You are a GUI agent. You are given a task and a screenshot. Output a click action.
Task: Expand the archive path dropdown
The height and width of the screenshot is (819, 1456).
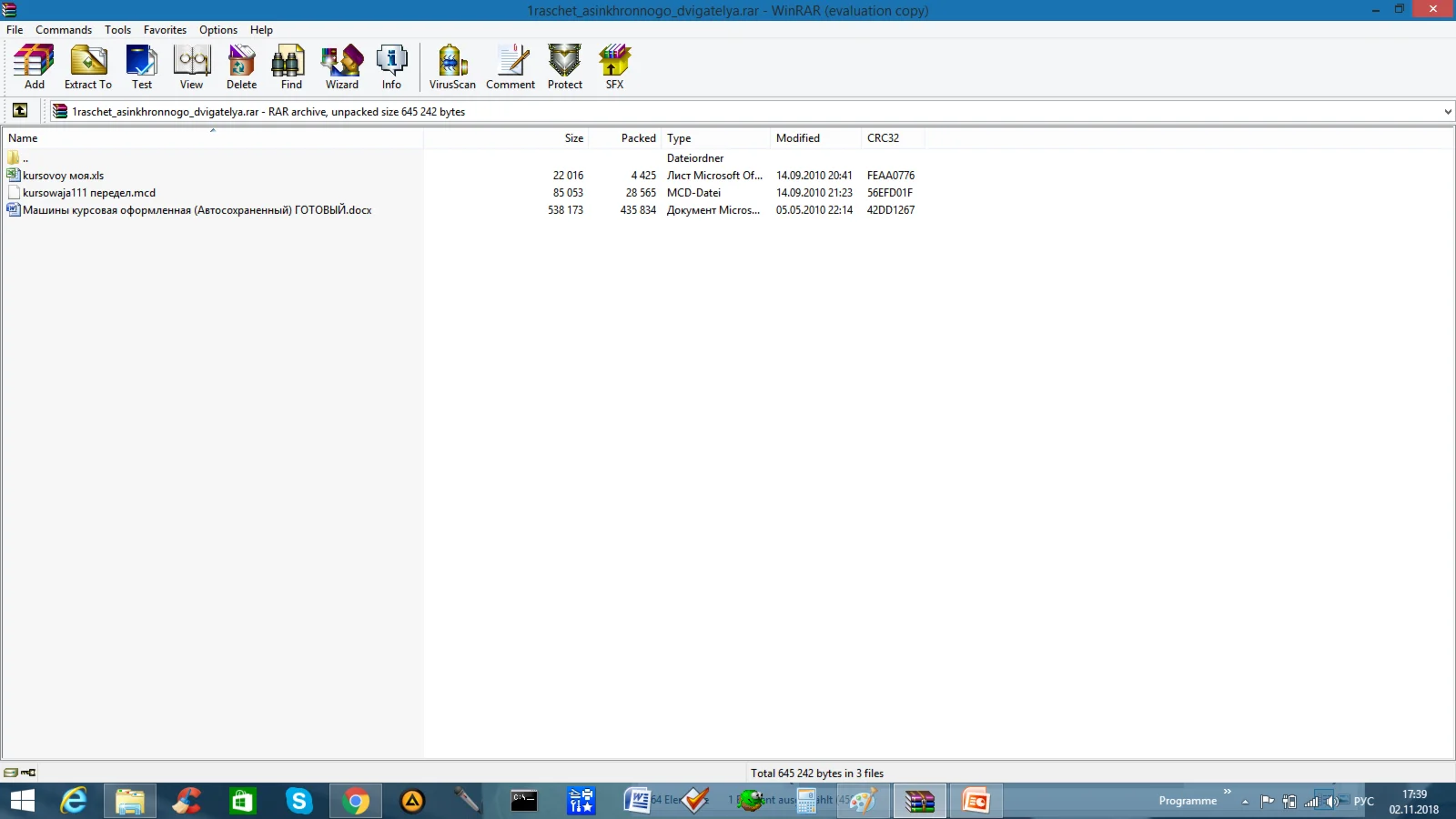tap(1447, 112)
